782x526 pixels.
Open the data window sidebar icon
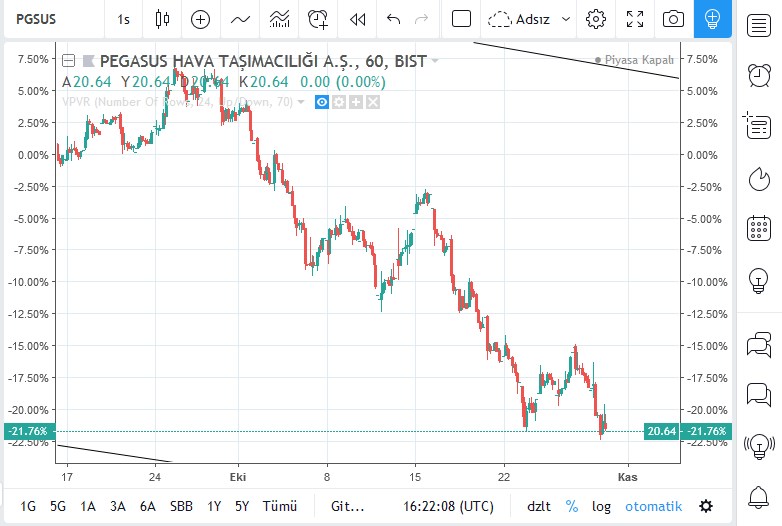pos(758,126)
